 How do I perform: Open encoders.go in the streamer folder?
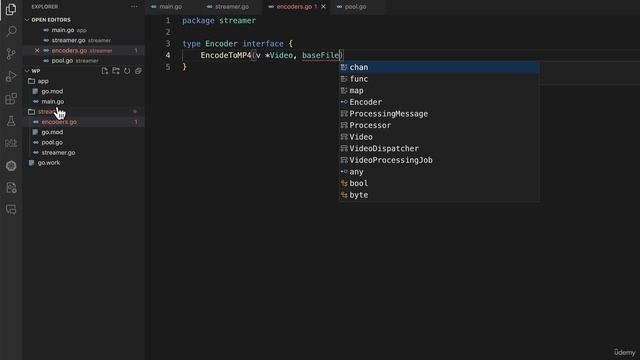click(x=59, y=122)
